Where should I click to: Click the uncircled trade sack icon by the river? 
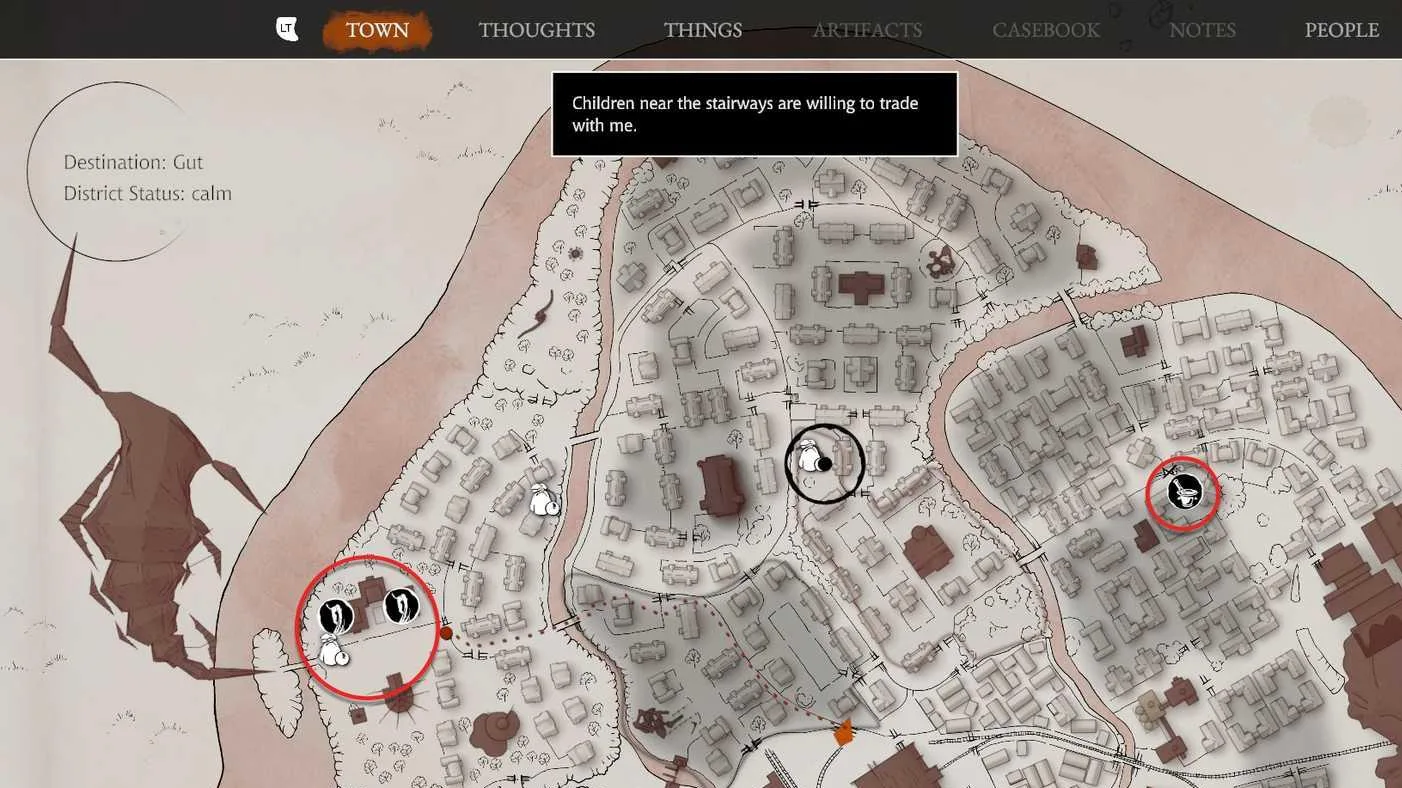[x=544, y=501]
